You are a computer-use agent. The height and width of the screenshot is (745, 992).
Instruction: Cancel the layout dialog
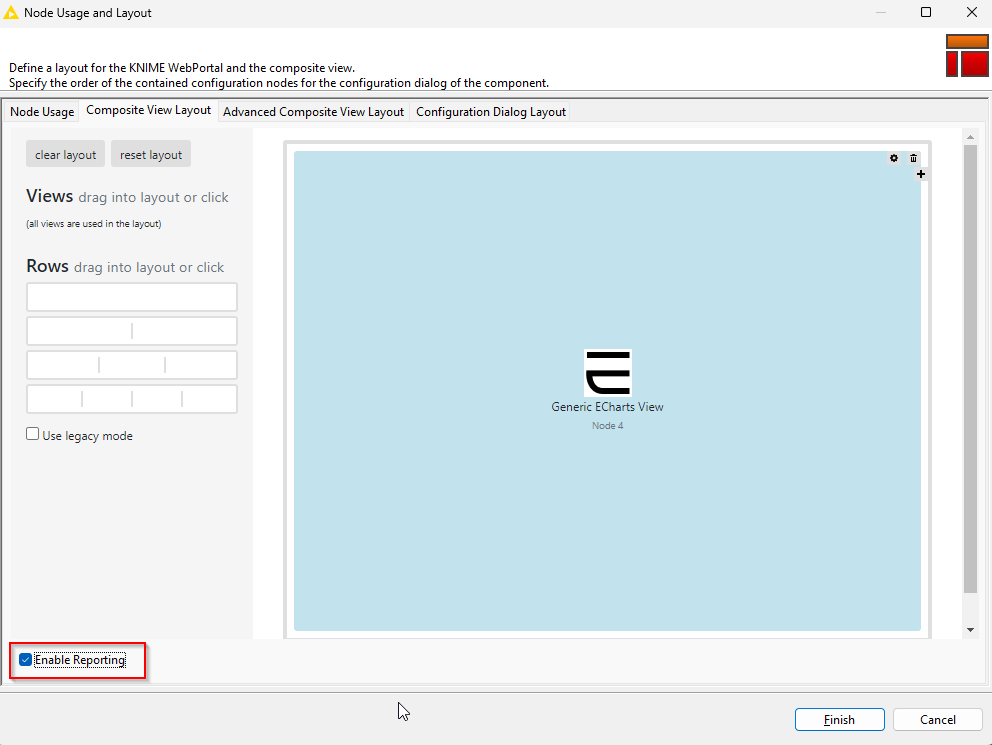tap(938, 720)
